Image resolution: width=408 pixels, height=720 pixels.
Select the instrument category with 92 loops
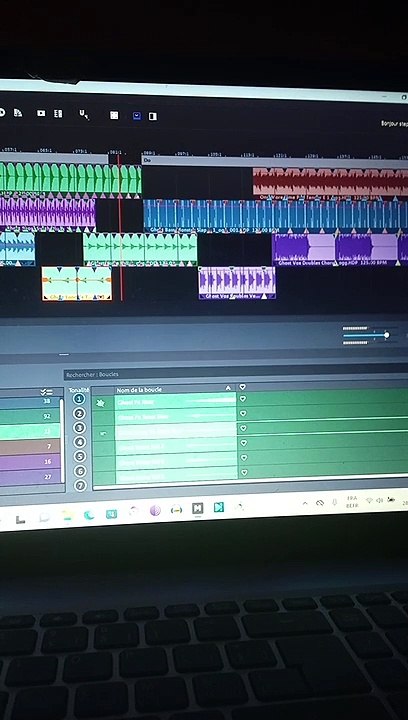pyautogui.click(x=30, y=416)
